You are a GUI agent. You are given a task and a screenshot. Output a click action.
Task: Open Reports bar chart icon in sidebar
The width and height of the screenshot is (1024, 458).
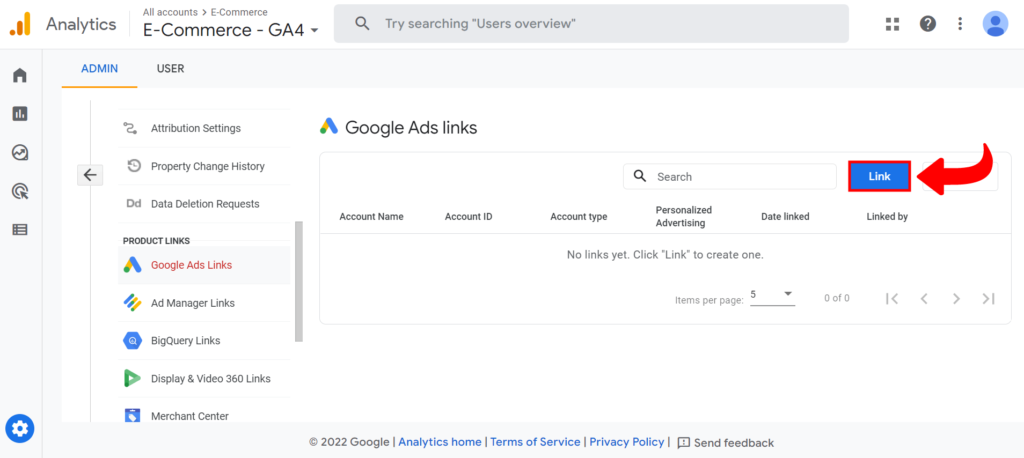20,114
